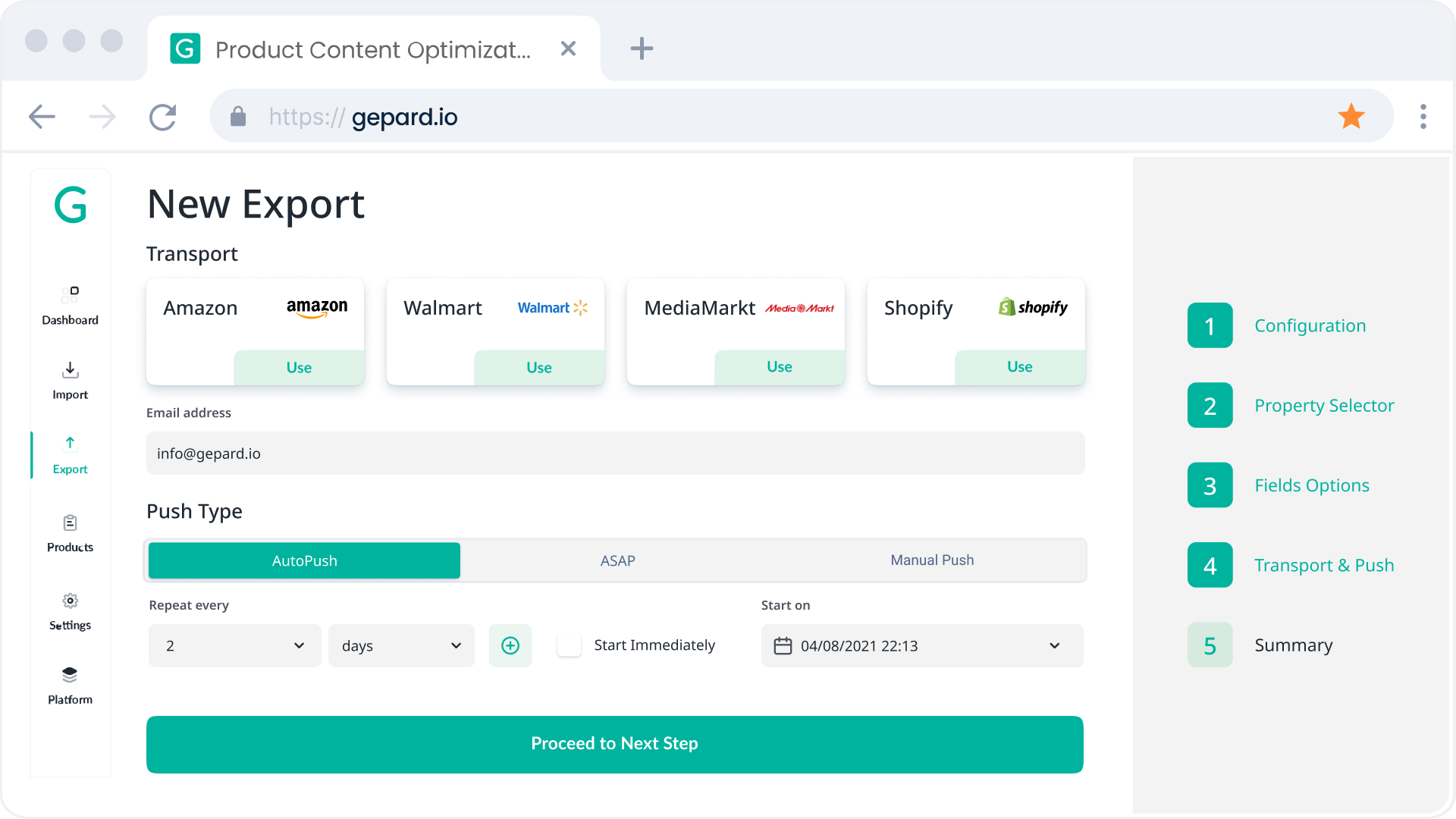Click Use on the Shopify card
The height and width of the screenshot is (819, 1456).
click(x=1020, y=367)
